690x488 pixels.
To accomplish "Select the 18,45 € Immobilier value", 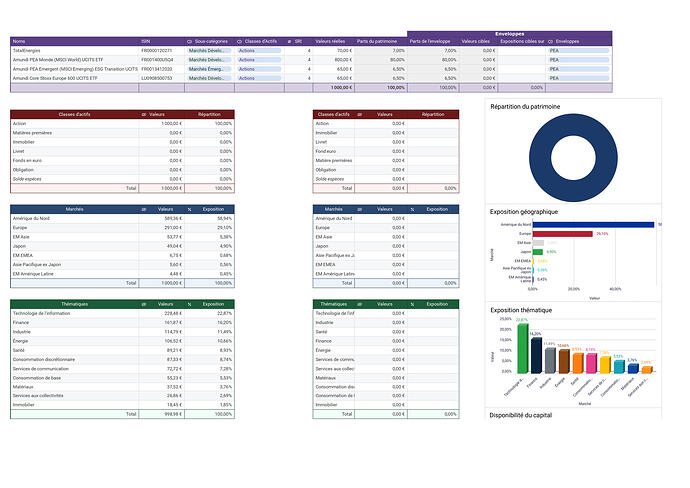I will point(161,405).
